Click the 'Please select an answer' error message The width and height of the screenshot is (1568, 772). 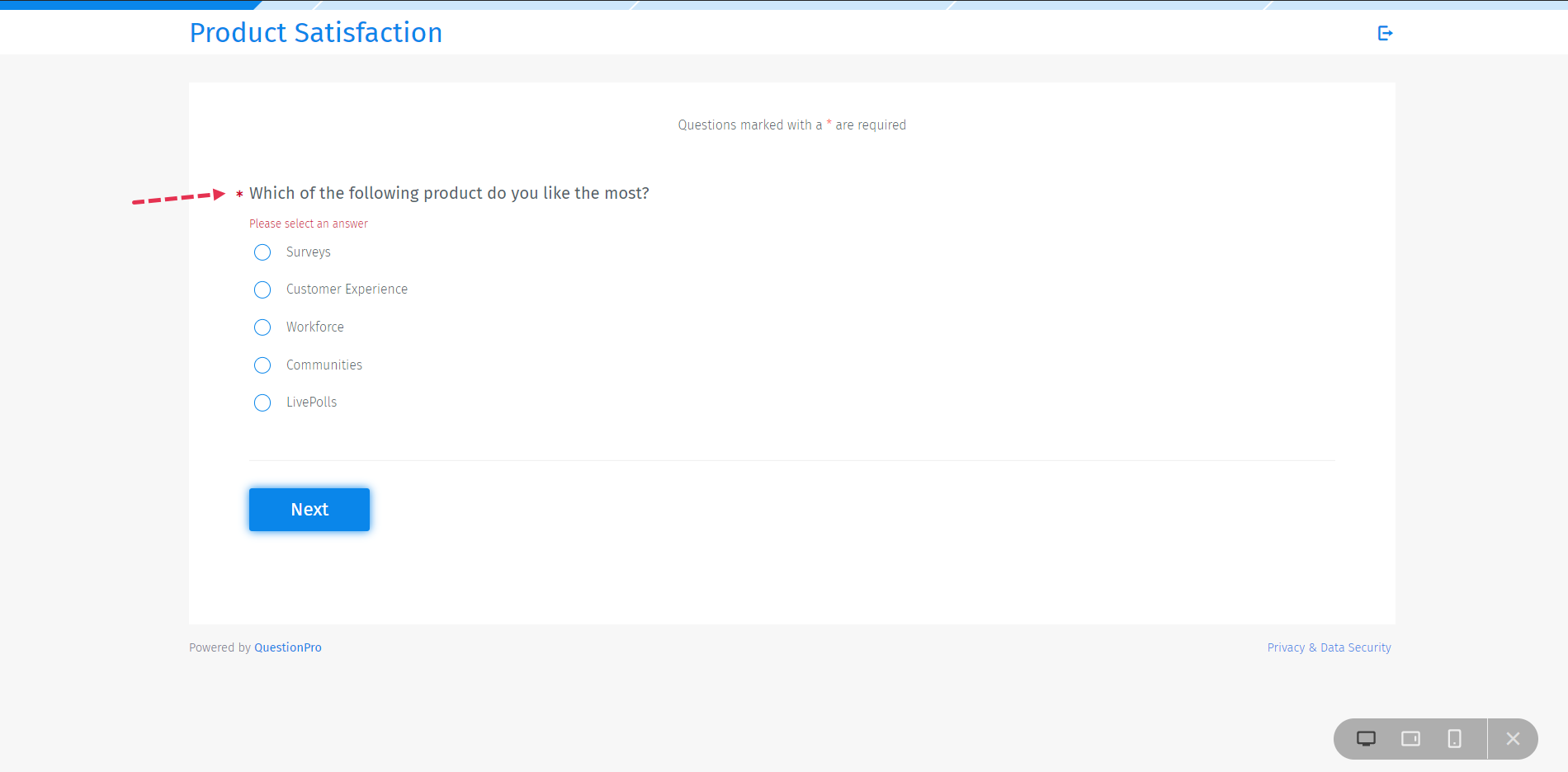click(309, 224)
